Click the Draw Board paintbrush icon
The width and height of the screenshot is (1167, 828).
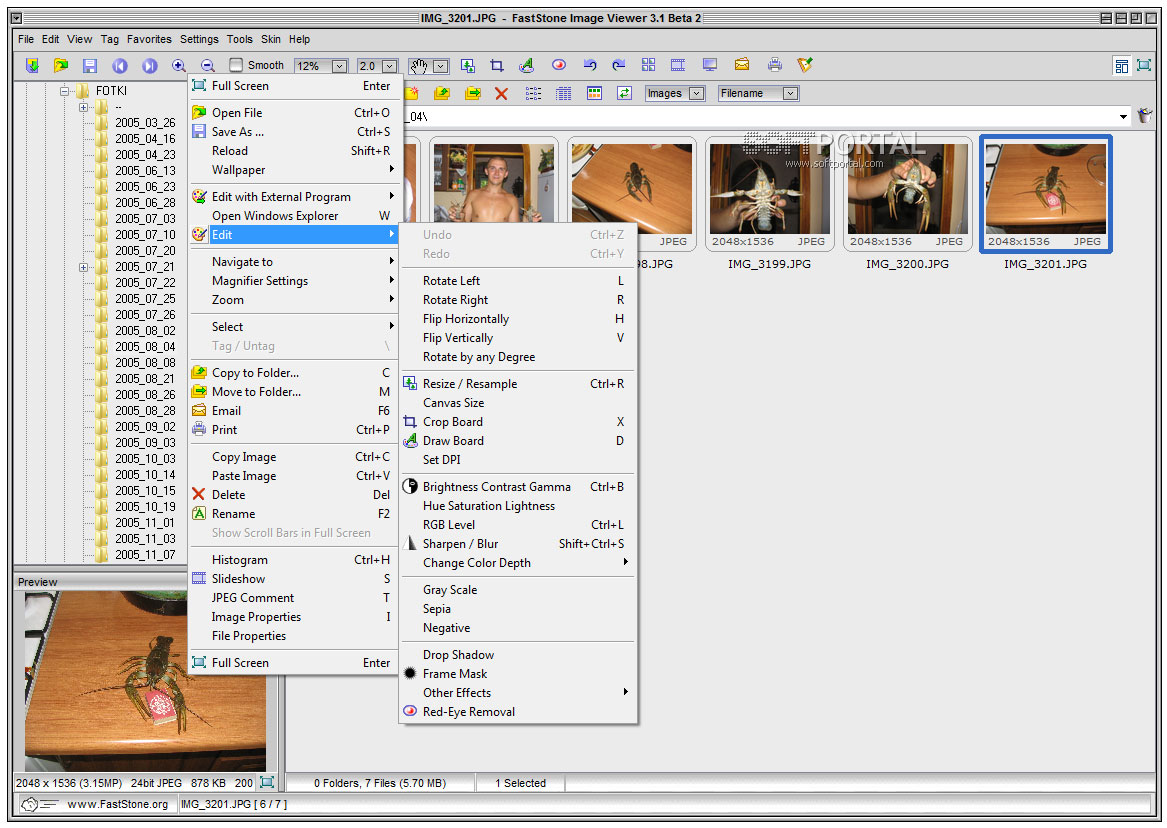pos(524,65)
